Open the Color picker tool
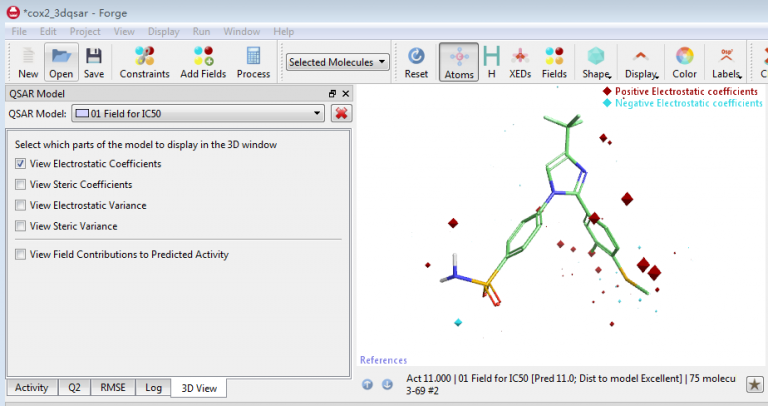 point(684,62)
